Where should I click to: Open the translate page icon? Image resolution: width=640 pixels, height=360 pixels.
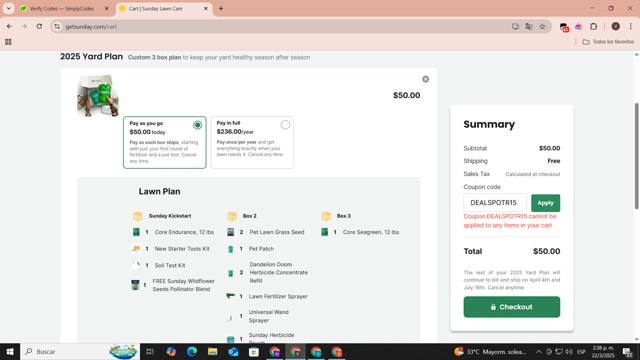[x=529, y=27]
